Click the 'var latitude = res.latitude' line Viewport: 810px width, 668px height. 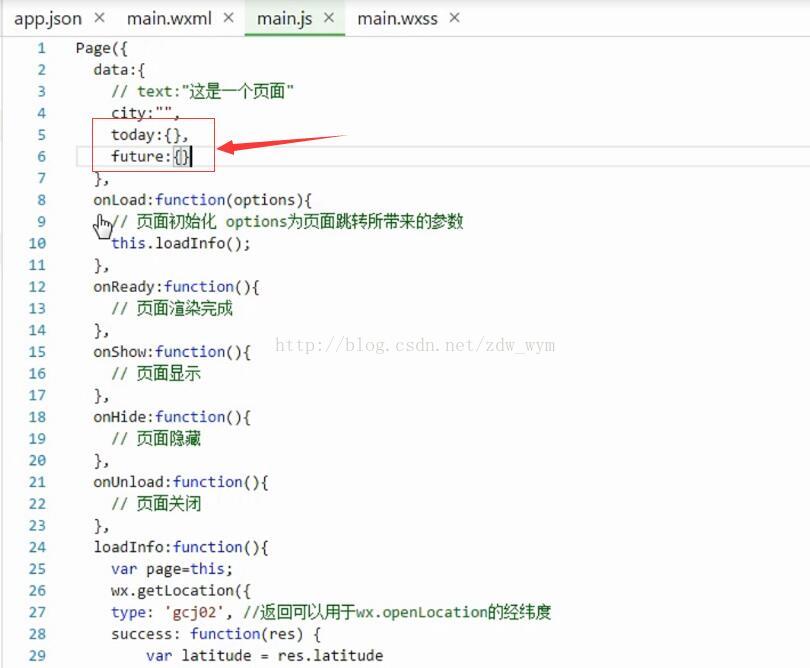(264, 656)
